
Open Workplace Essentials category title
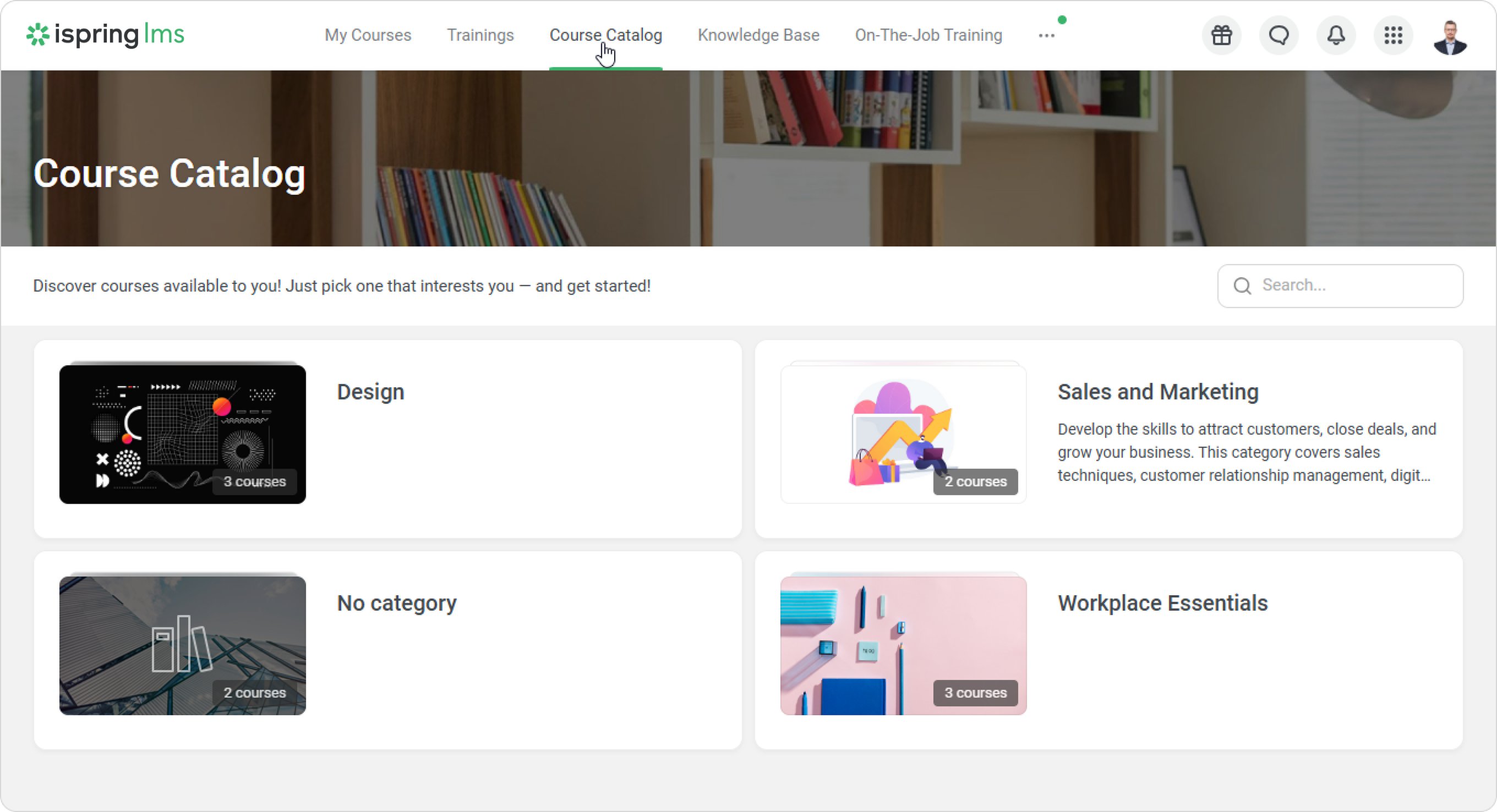pos(1162,603)
